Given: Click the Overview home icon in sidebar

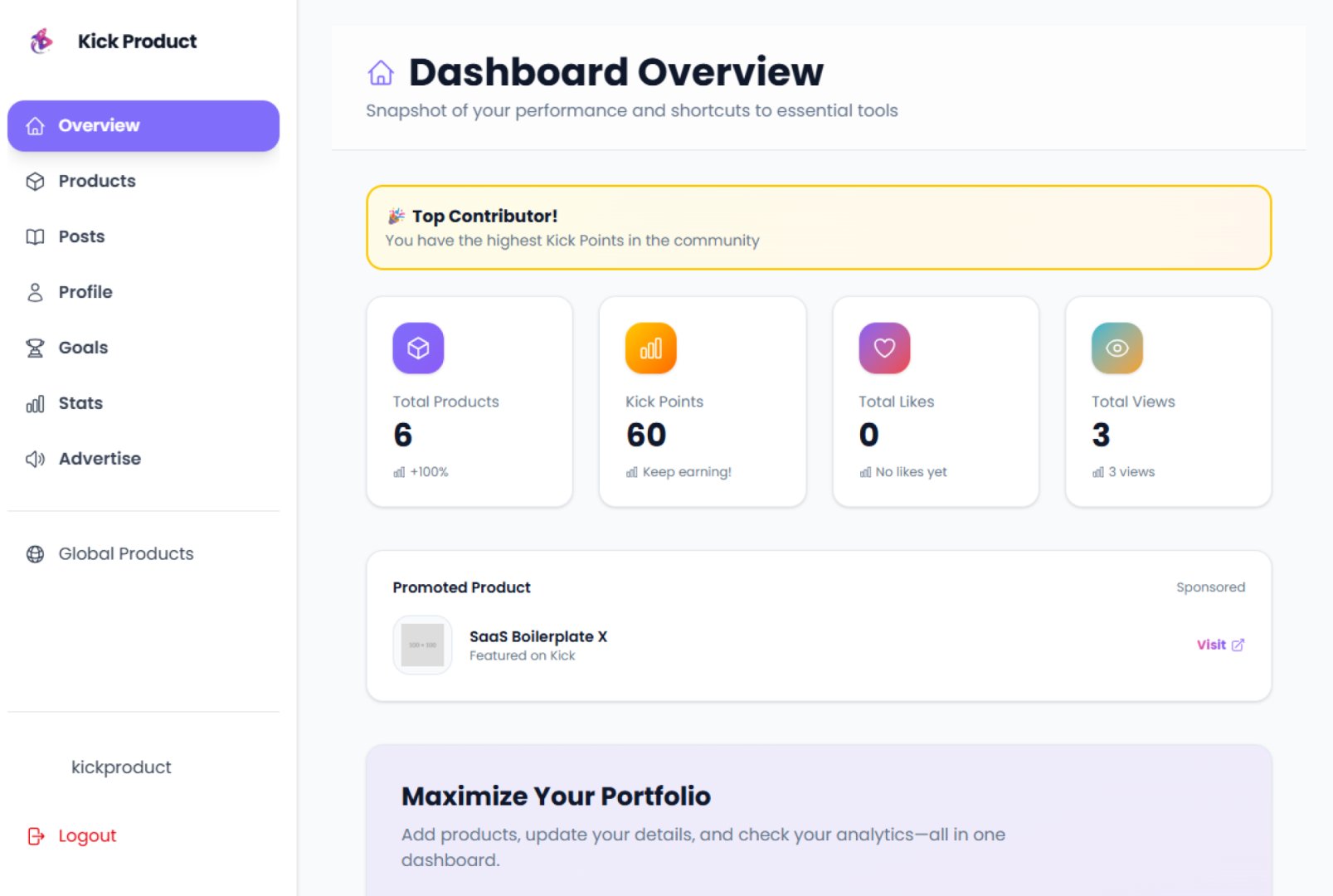Looking at the screenshot, I should (35, 125).
